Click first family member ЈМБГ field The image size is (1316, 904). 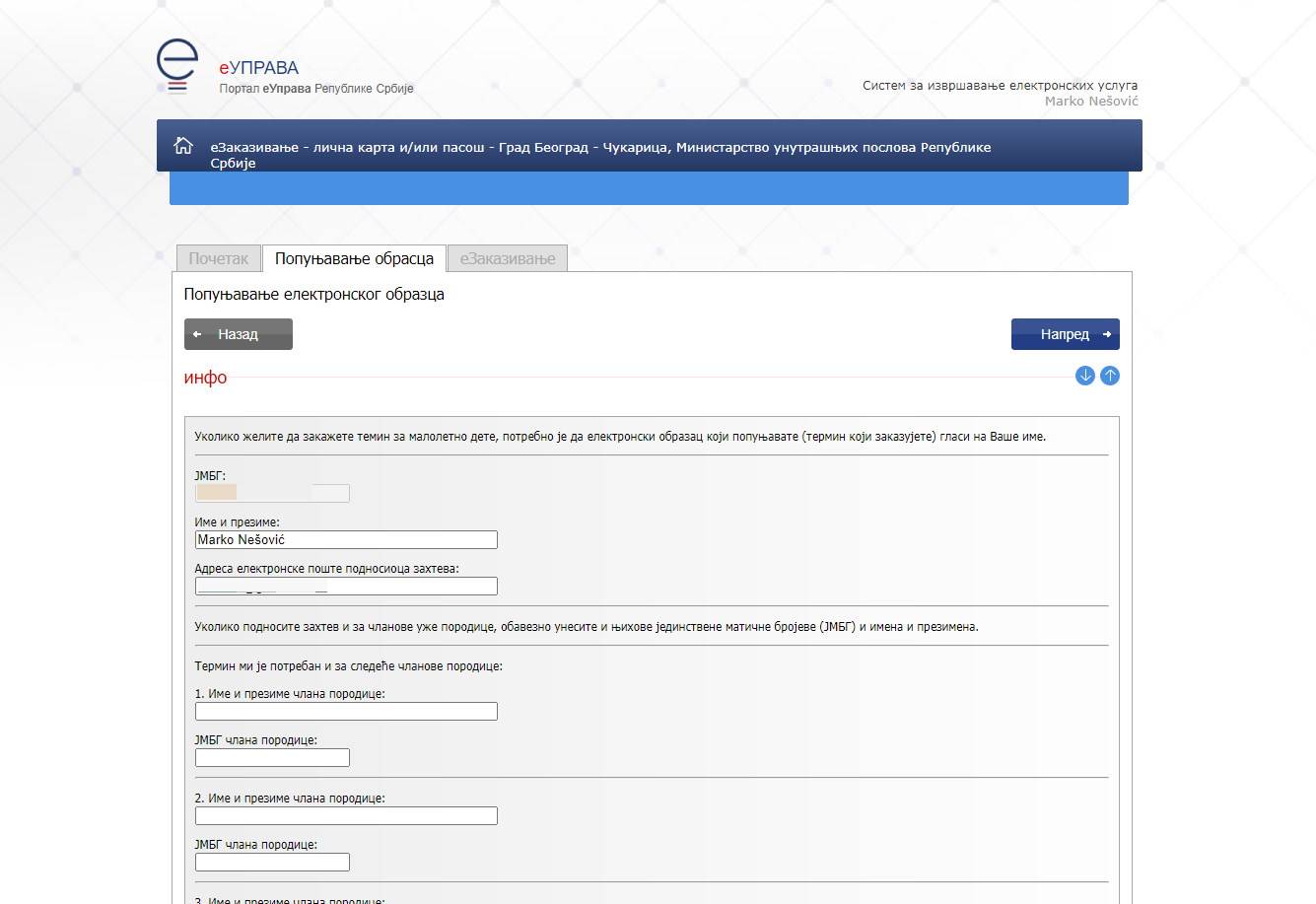pos(272,757)
